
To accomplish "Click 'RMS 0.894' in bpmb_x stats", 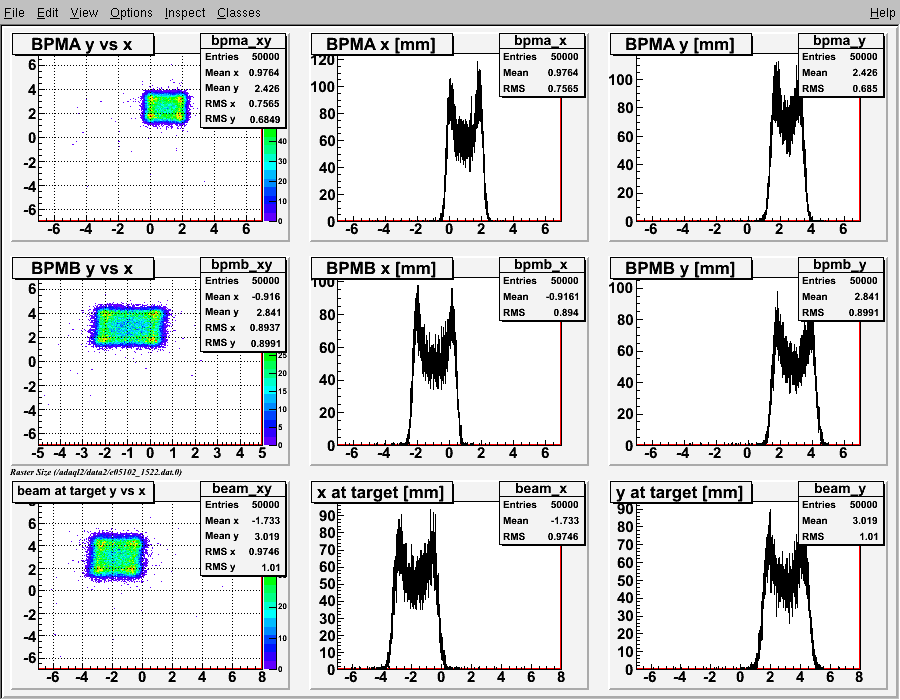I will pos(541,312).
